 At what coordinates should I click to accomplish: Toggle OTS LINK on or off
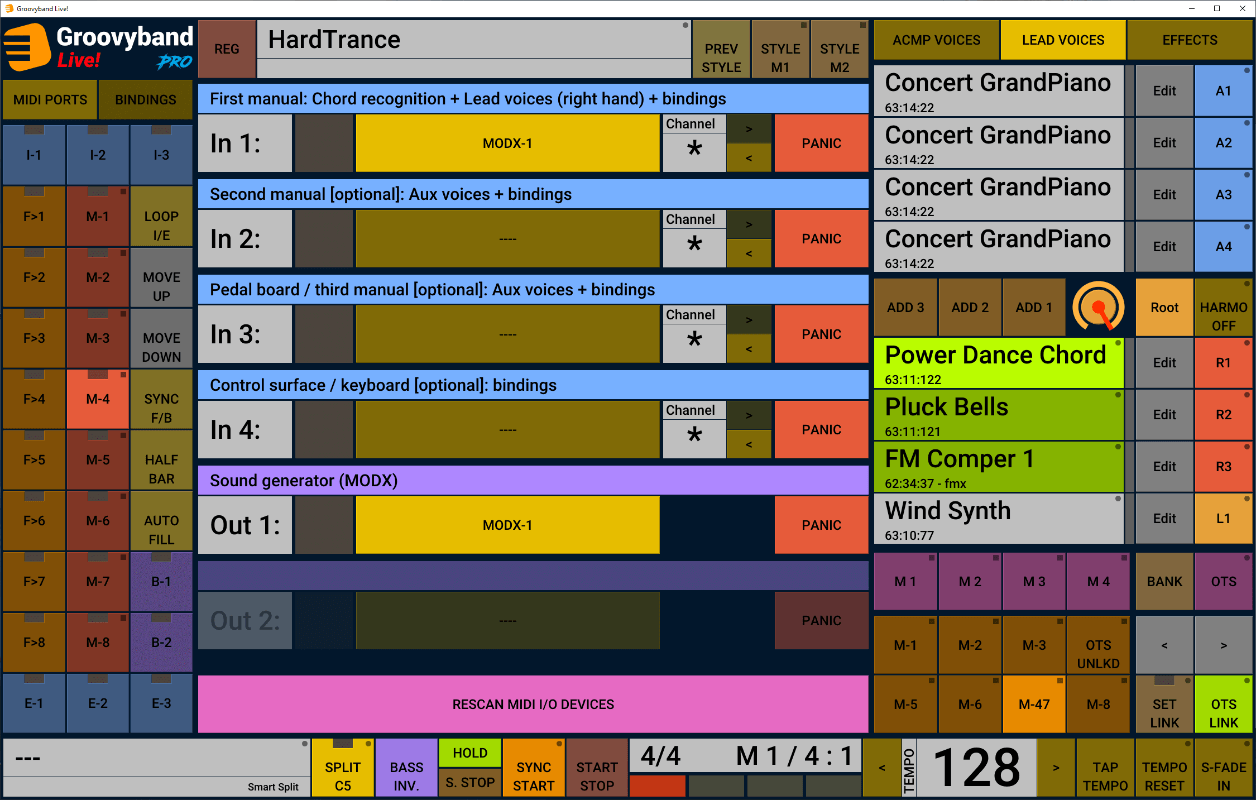(x=1223, y=705)
